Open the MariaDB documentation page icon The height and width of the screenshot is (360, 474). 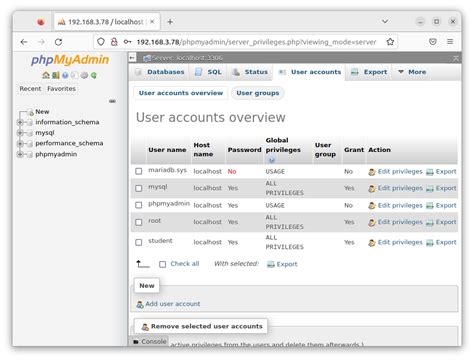pyautogui.click(x=75, y=75)
